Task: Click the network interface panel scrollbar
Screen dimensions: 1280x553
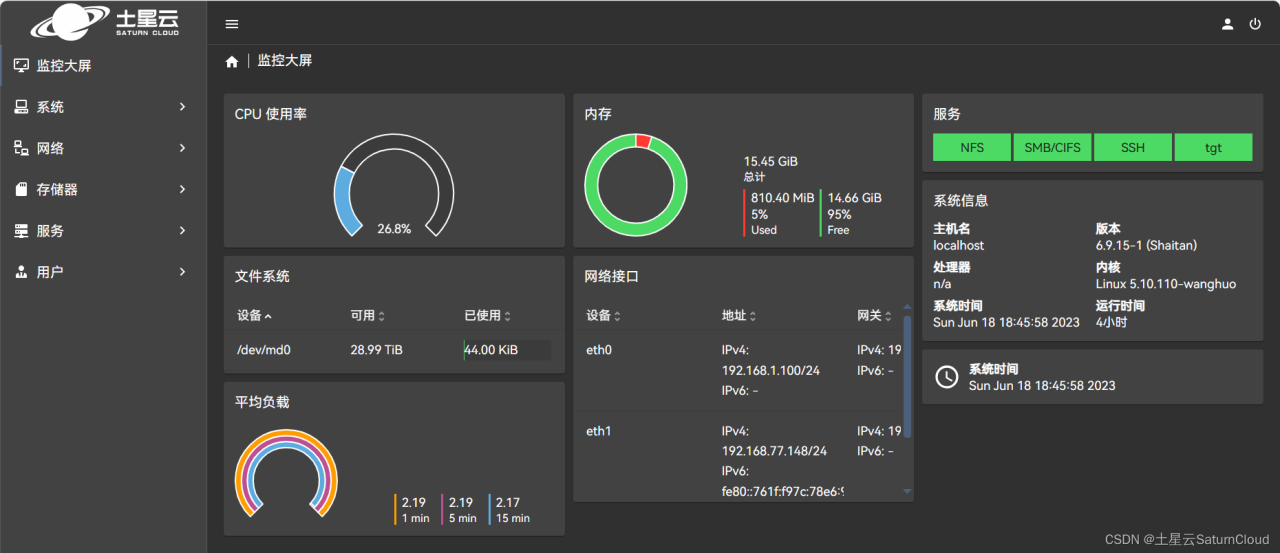Action: tap(907, 372)
